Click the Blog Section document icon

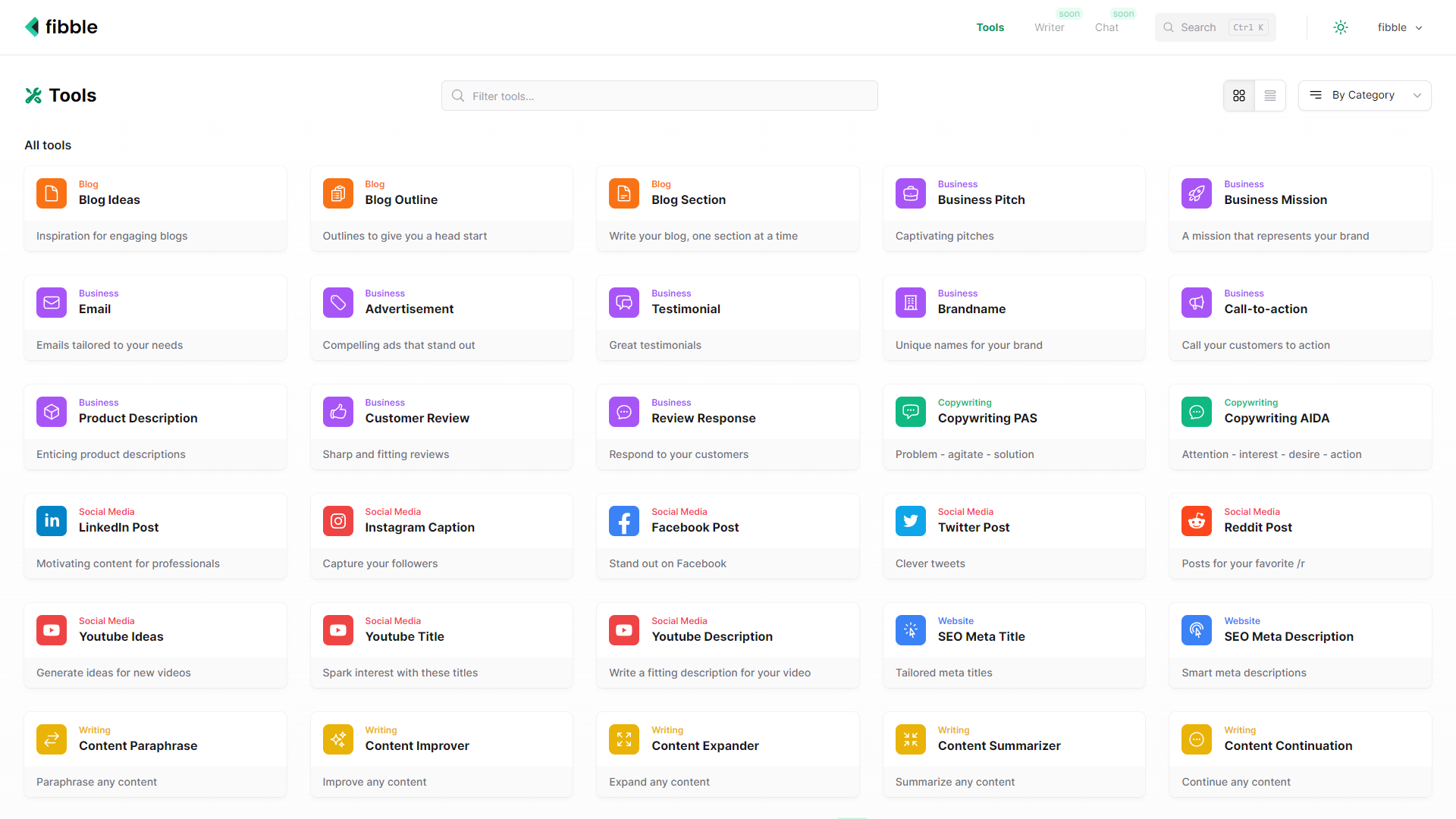[x=624, y=193]
